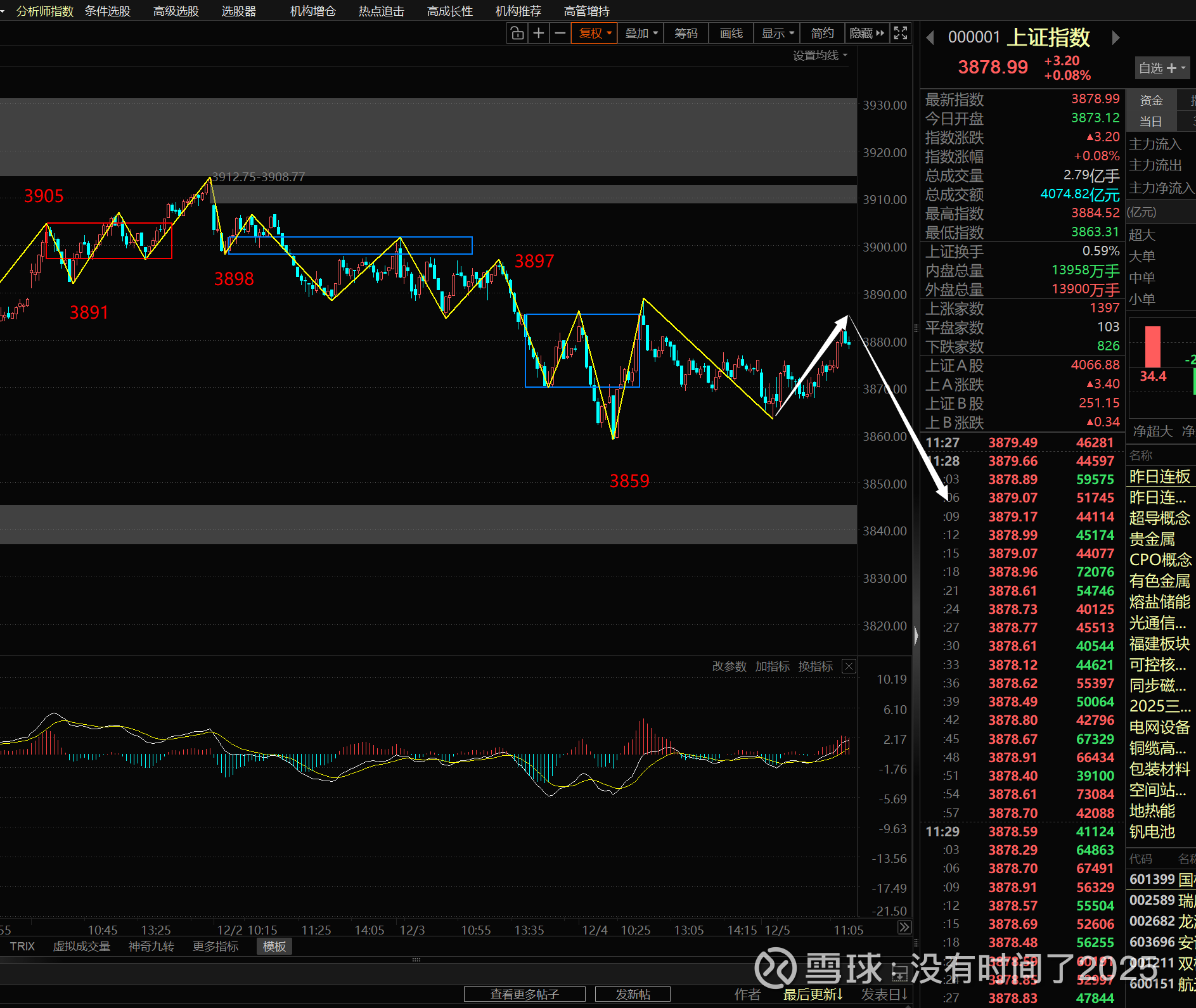Go to next stock with right arrow

(x=1116, y=38)
